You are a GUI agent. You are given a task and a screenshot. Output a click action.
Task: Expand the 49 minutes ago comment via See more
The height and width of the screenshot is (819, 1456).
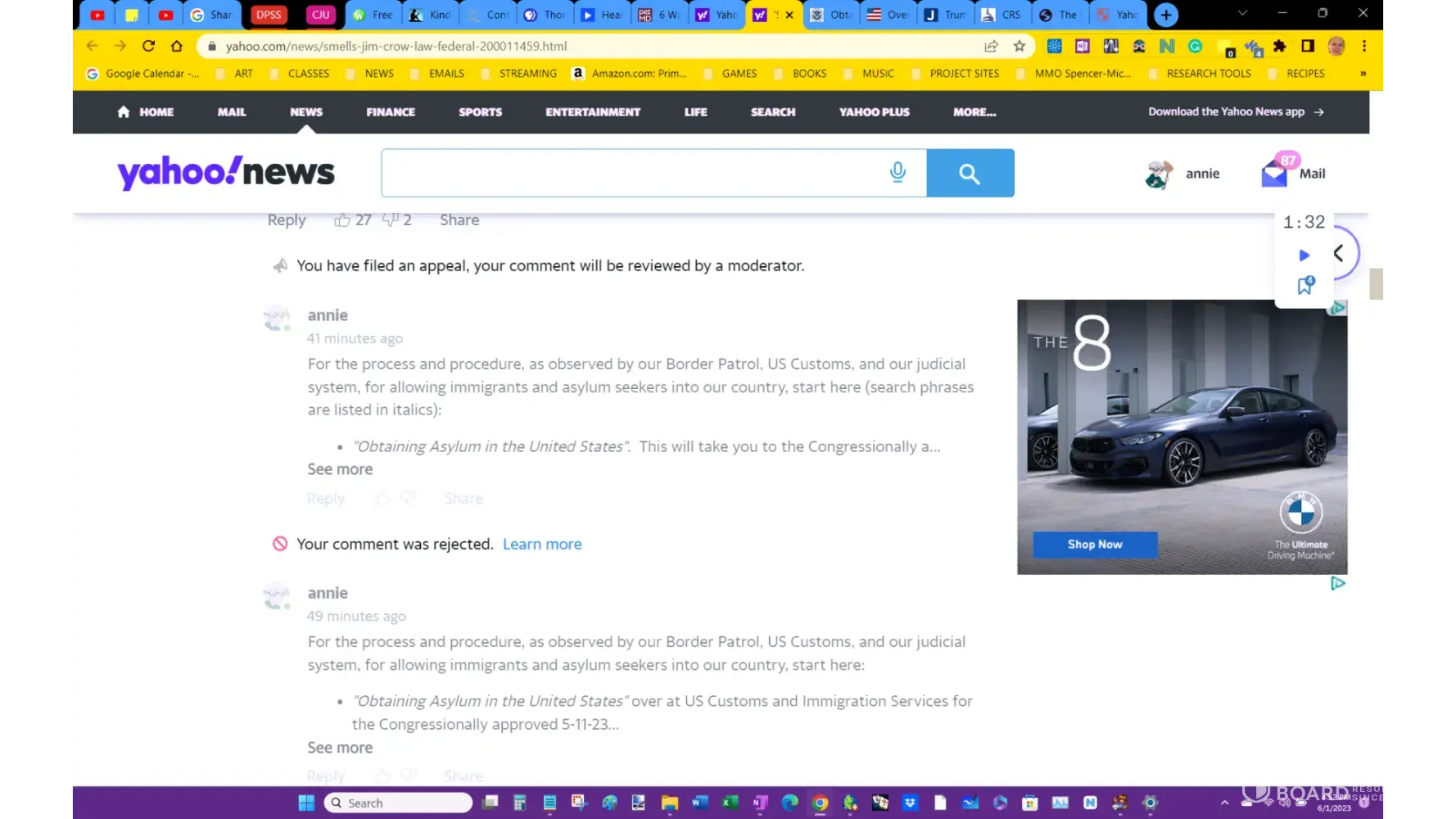point(340,748)
